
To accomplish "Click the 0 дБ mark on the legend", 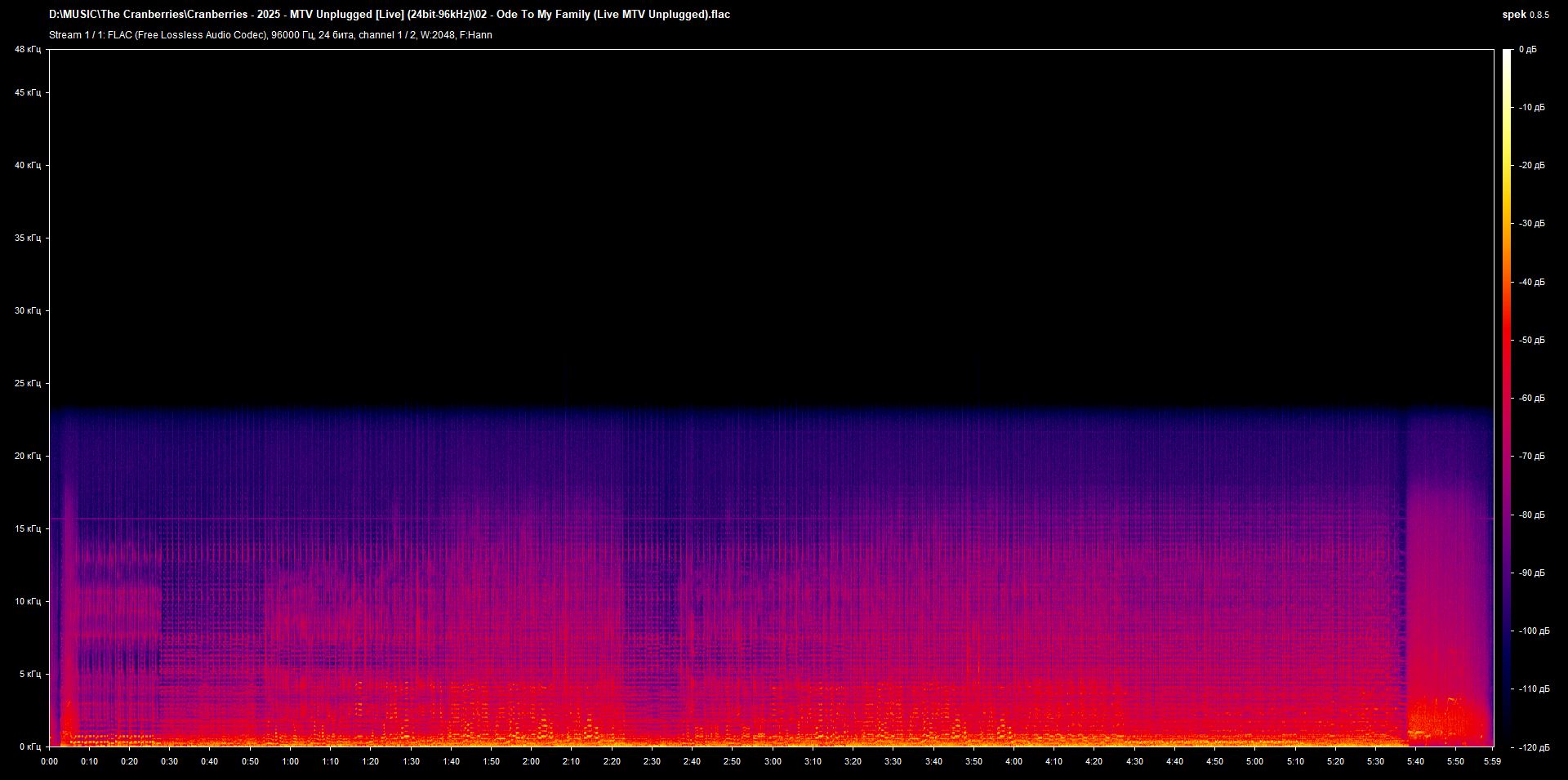I will click(1530, 49).
